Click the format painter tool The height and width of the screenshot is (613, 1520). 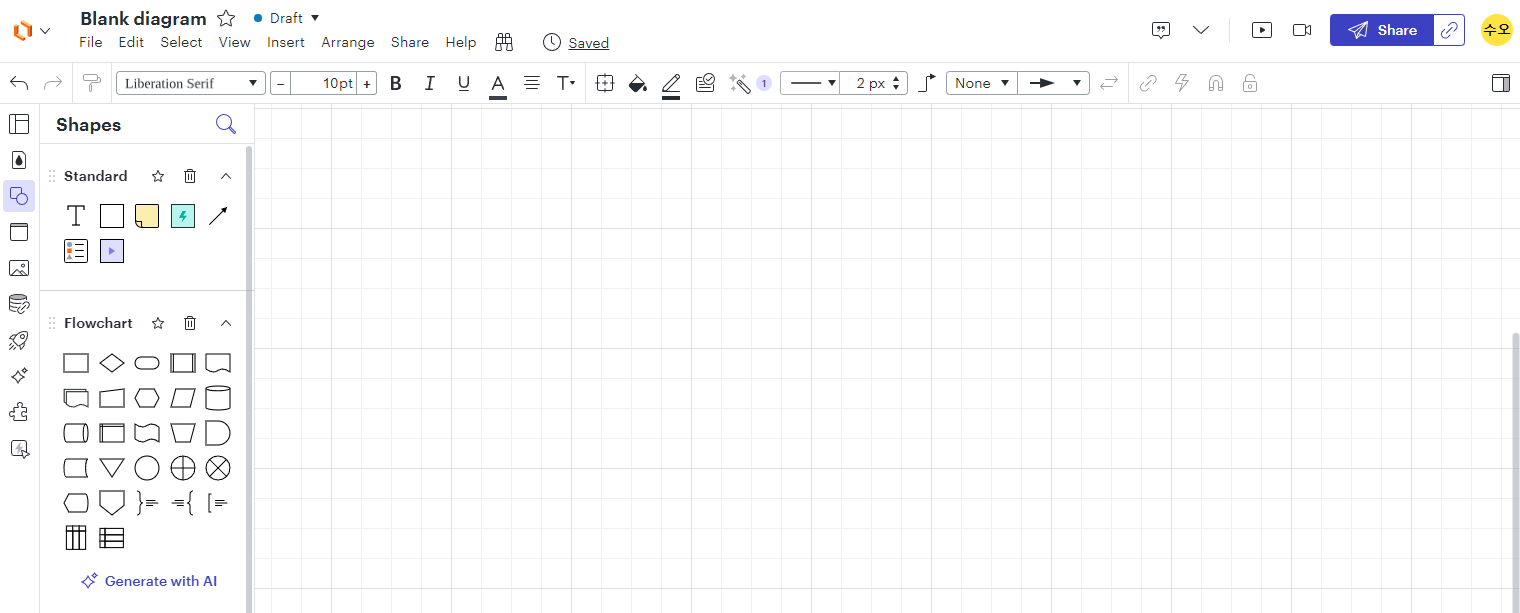pos(91,83)
